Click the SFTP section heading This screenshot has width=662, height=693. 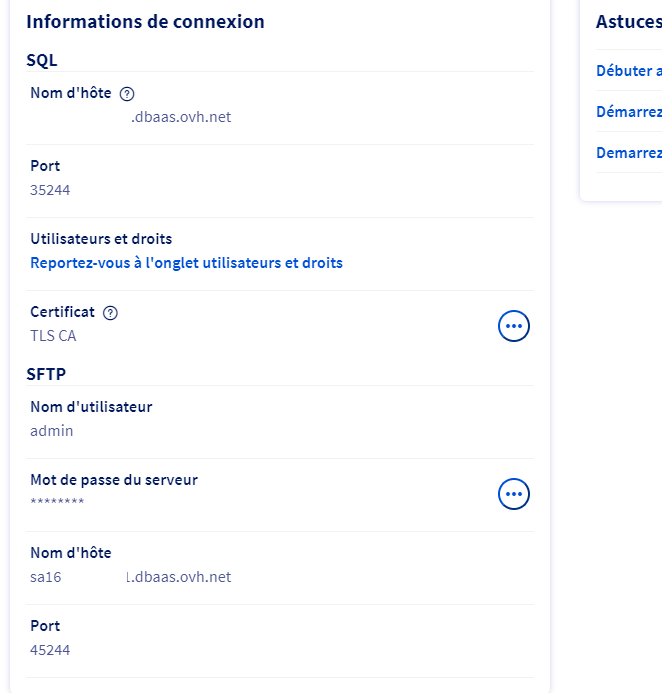pyautogui.click(x=46, y=374)
